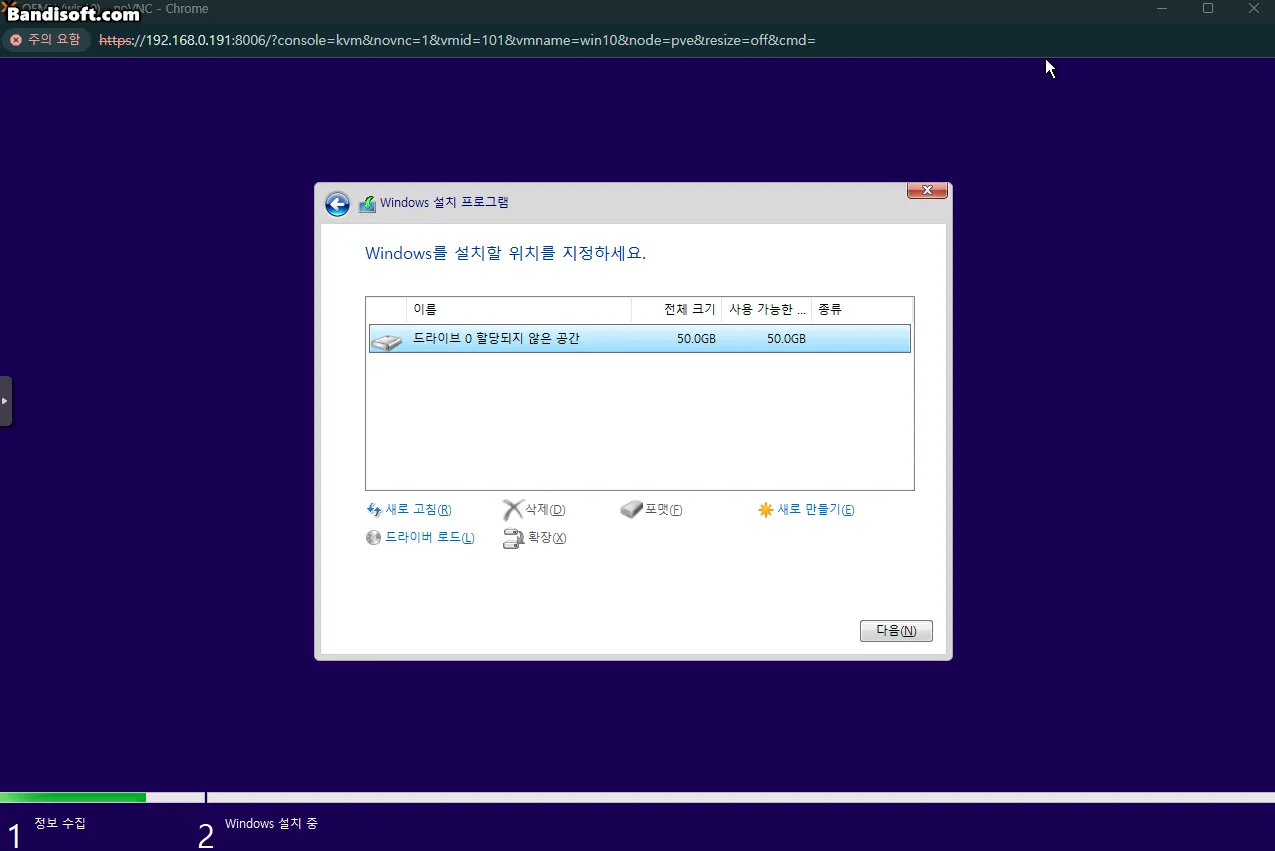
Task: Click the 확장 extend partition icon
Action: click(513, 539)
